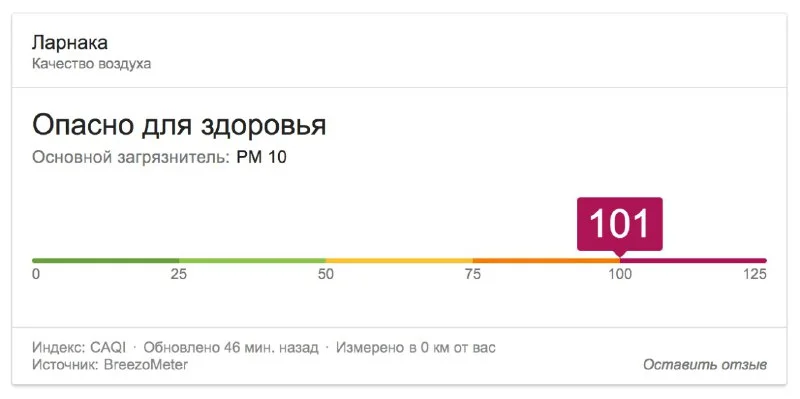The height and width of the screenshot is (399, 800).
Task: Open the 'Оставить отзыв' feedback link
Action: (705, 365)
